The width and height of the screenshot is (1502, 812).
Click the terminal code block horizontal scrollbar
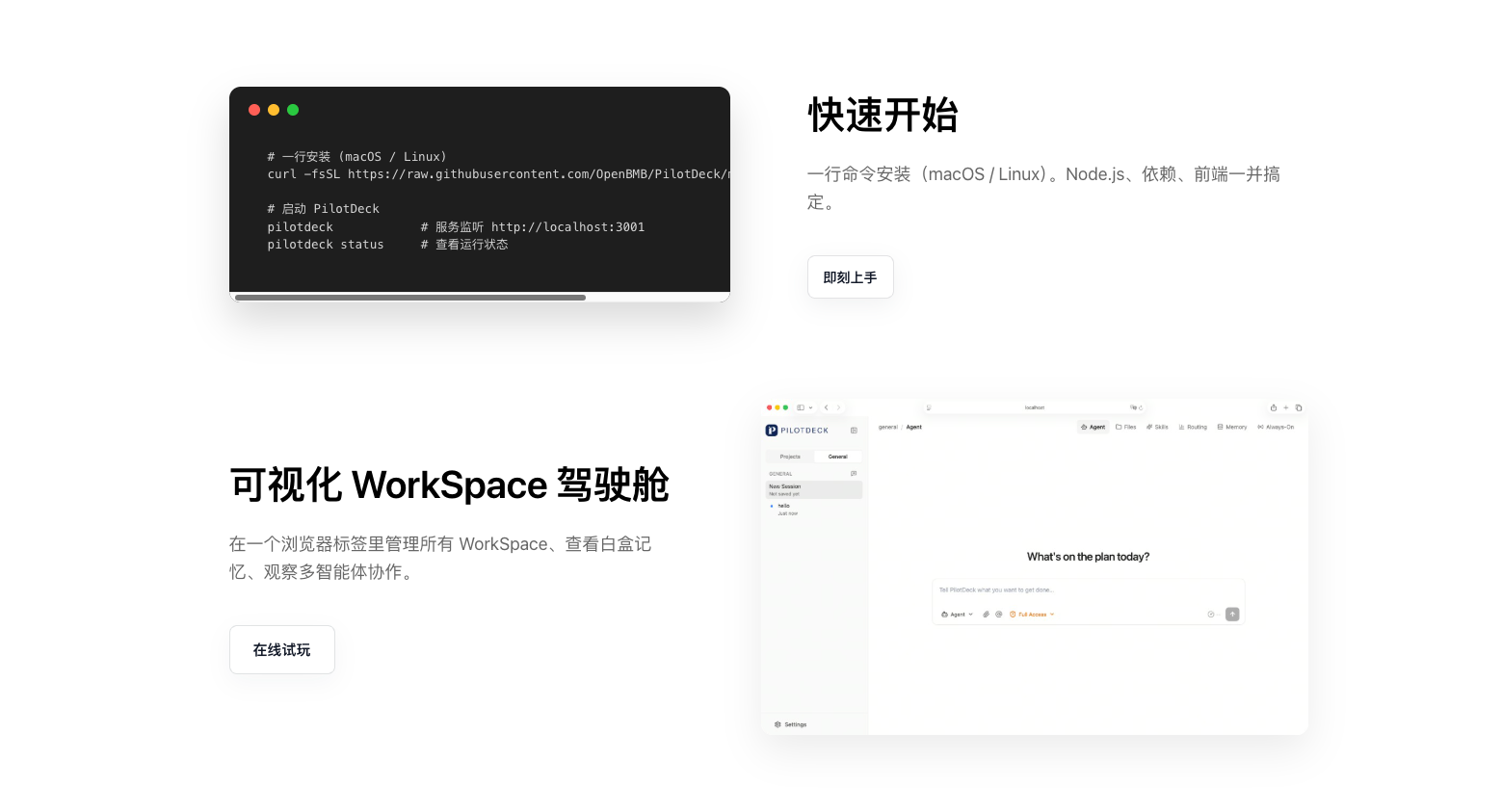[x=410, y=298]
